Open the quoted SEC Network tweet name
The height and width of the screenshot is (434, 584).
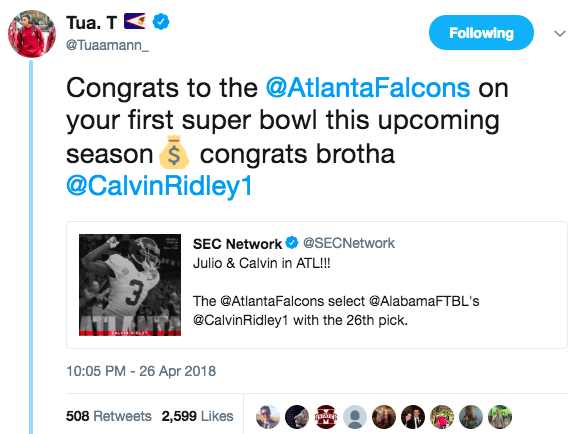237,244
